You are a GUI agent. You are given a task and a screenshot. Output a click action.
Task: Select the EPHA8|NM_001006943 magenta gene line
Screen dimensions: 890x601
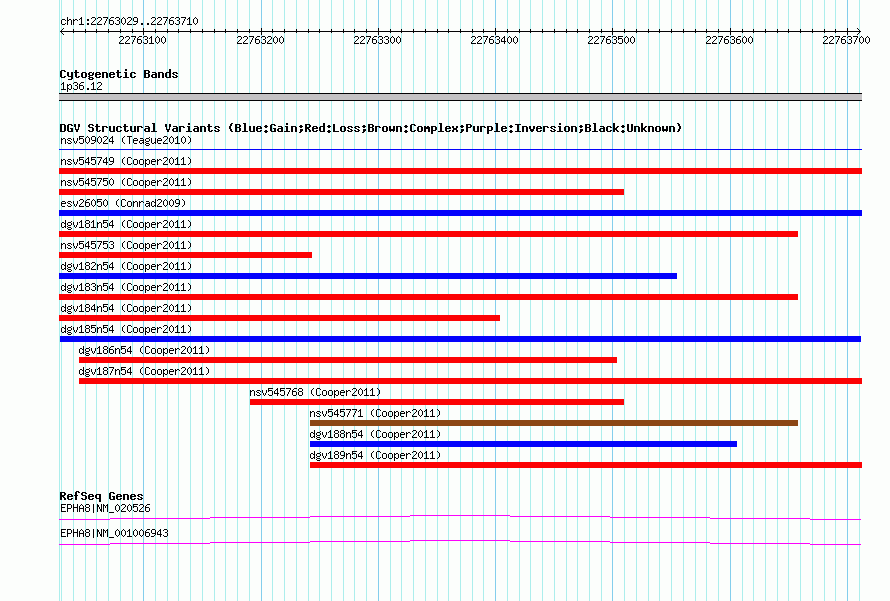[x=460, y=543]
